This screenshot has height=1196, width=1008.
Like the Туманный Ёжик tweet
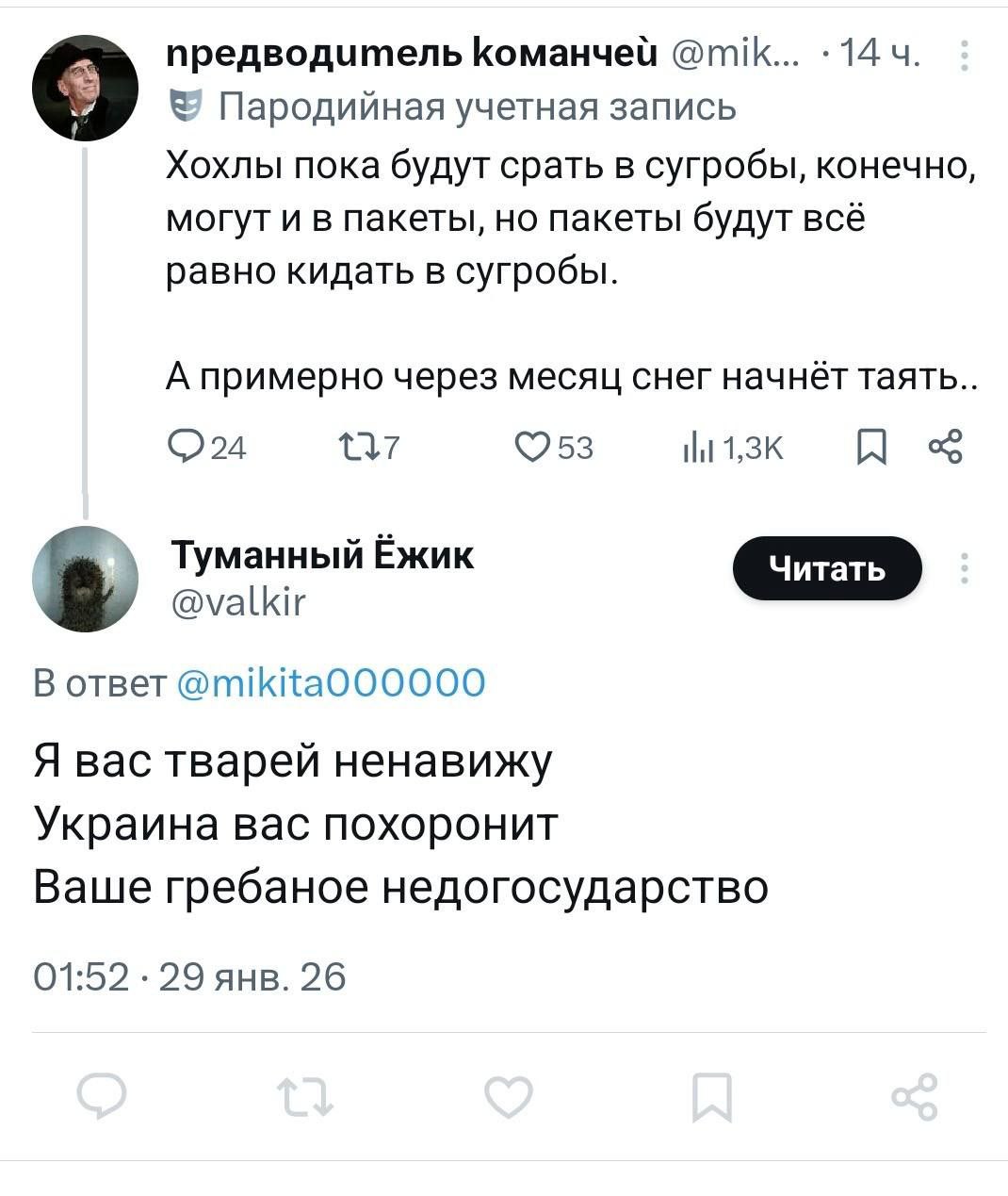[x=509, y=1097]
